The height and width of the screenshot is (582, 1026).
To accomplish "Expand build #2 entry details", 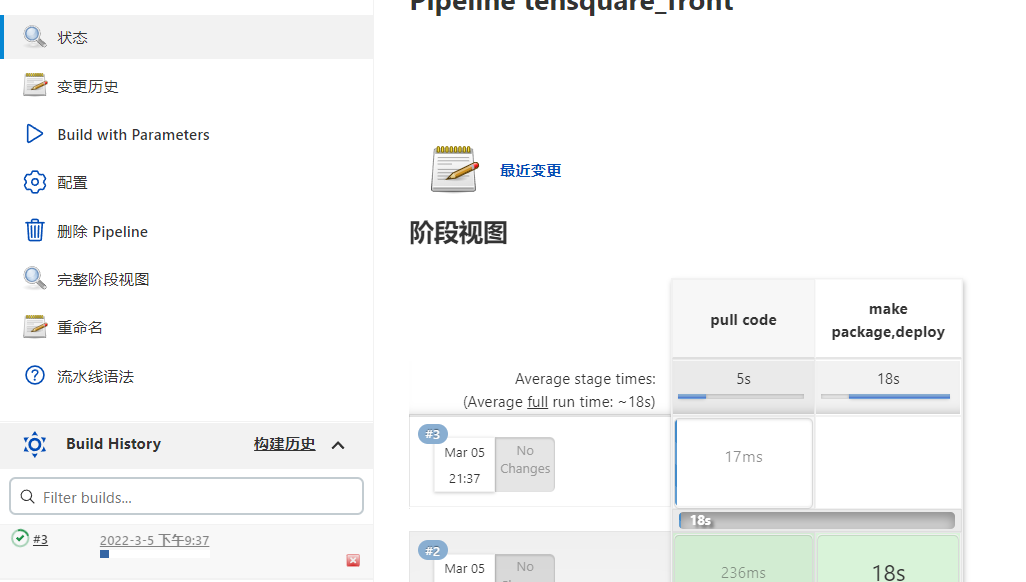I will point(432,550).
